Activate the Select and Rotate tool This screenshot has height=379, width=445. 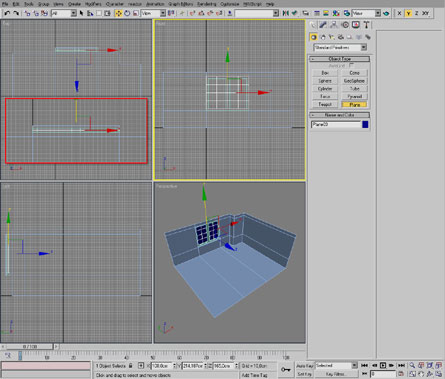127,13
